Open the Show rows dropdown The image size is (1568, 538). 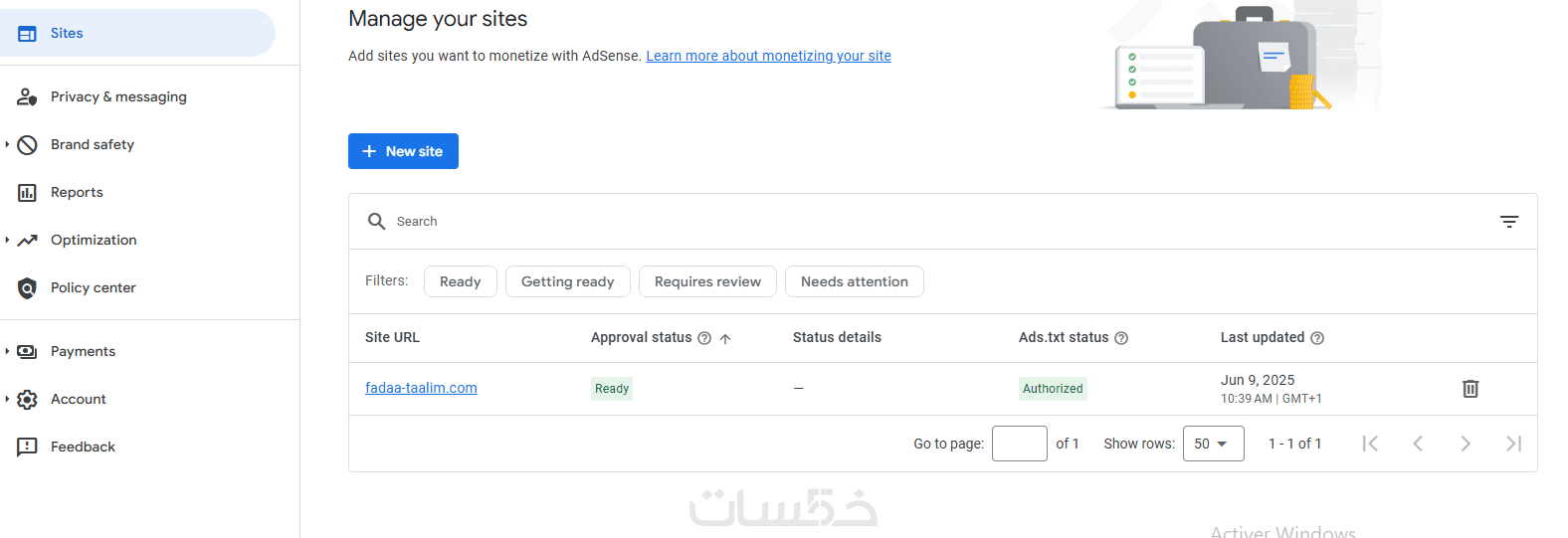coord(1213,444)
